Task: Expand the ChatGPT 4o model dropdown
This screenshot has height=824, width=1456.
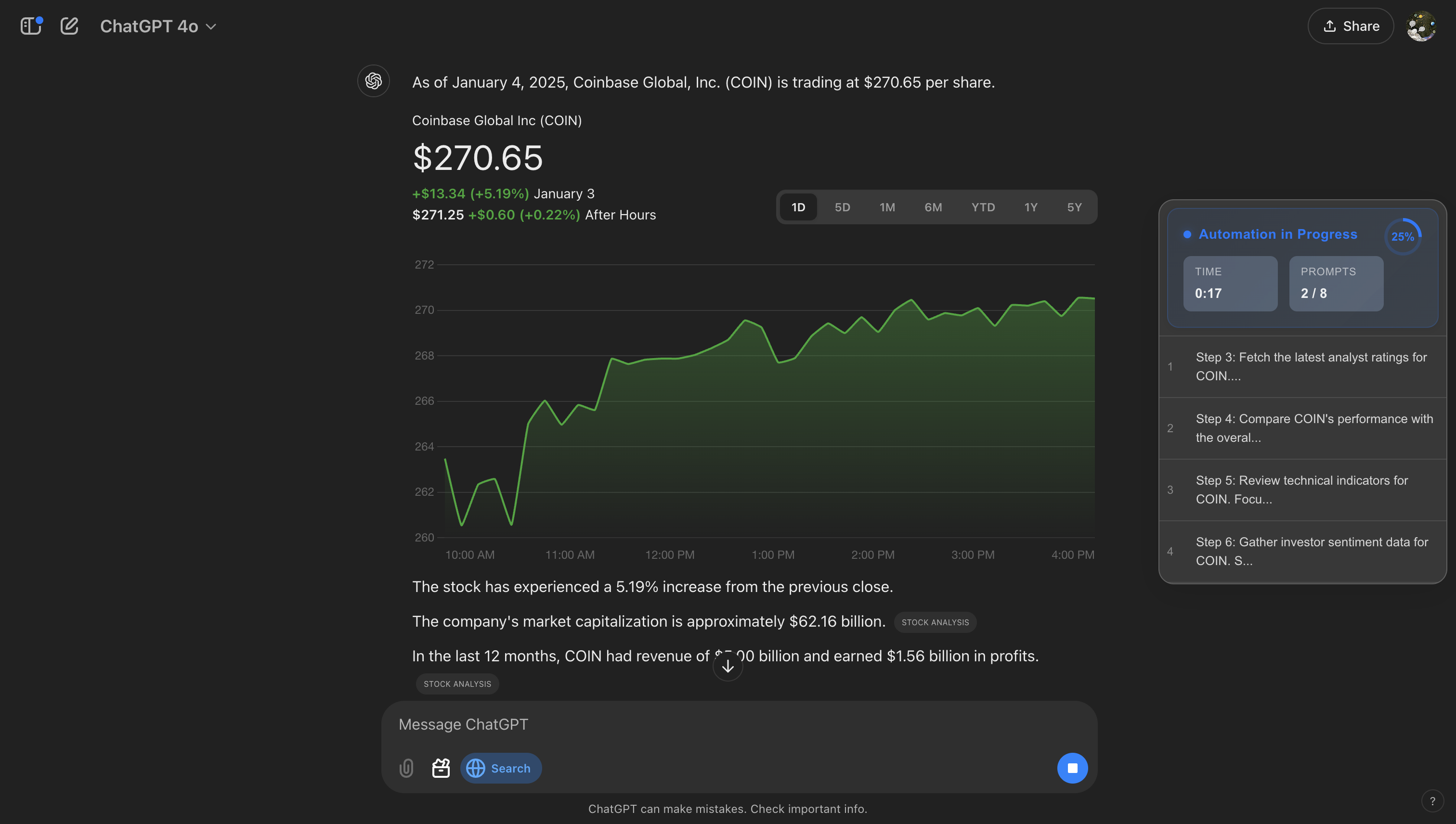Action: click(158, 26)
